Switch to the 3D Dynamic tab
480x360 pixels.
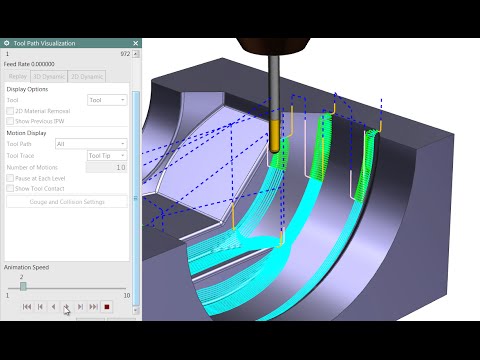(x=49, y=77)
